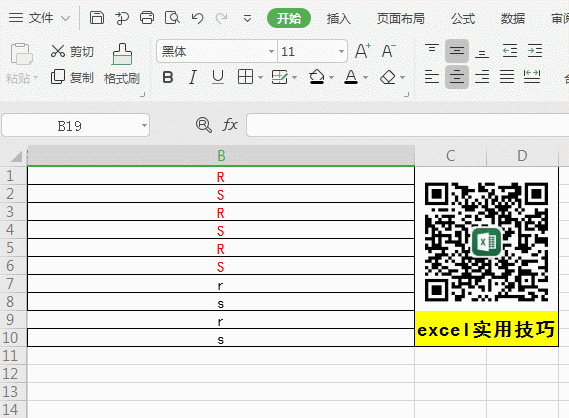This screenshot has height=418, width=569.
Task: Select the Format Painter (格式刷) tool
Action: click(x=122, y=64)
